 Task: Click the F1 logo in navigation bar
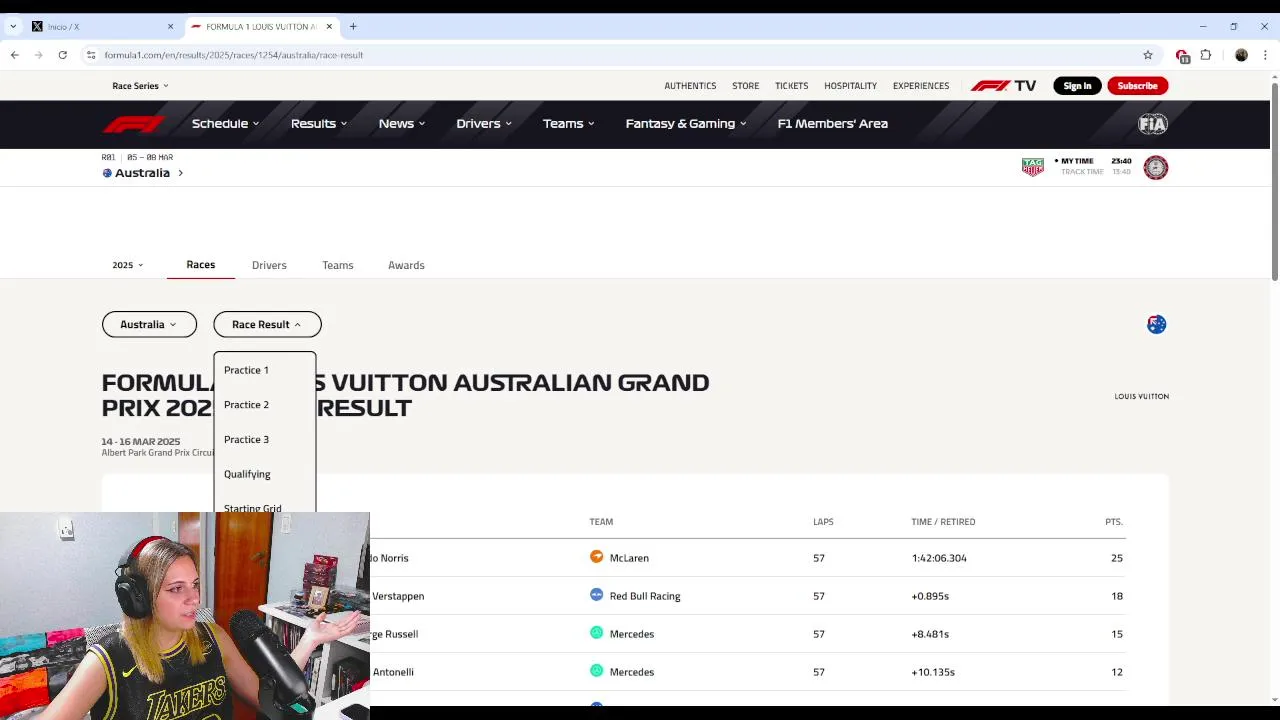pos(133,124)
